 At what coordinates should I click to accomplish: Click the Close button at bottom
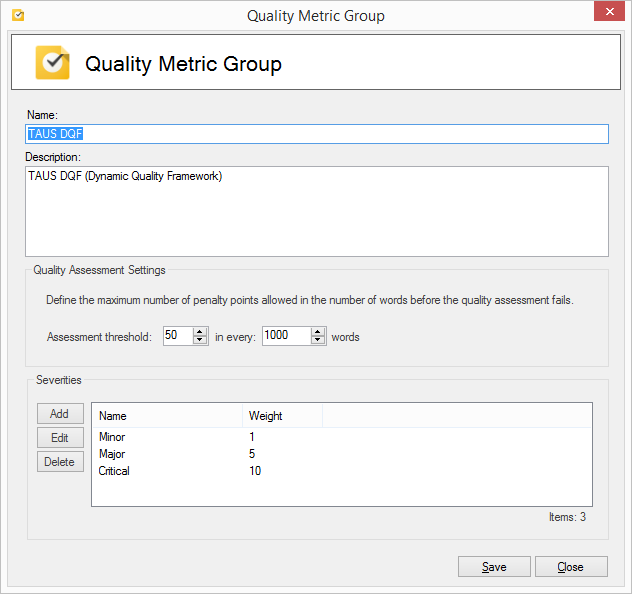[x=571, y=567]
